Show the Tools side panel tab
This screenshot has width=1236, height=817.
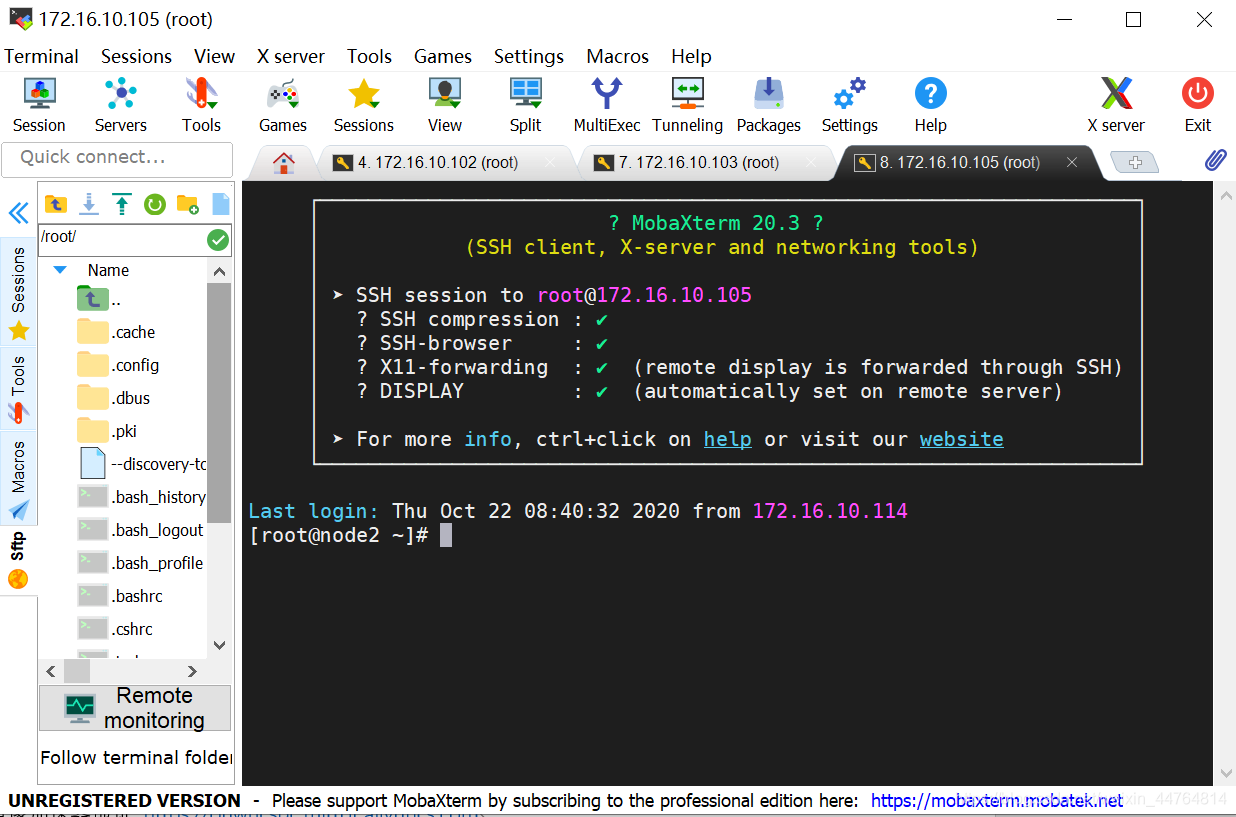click(18, 388)
